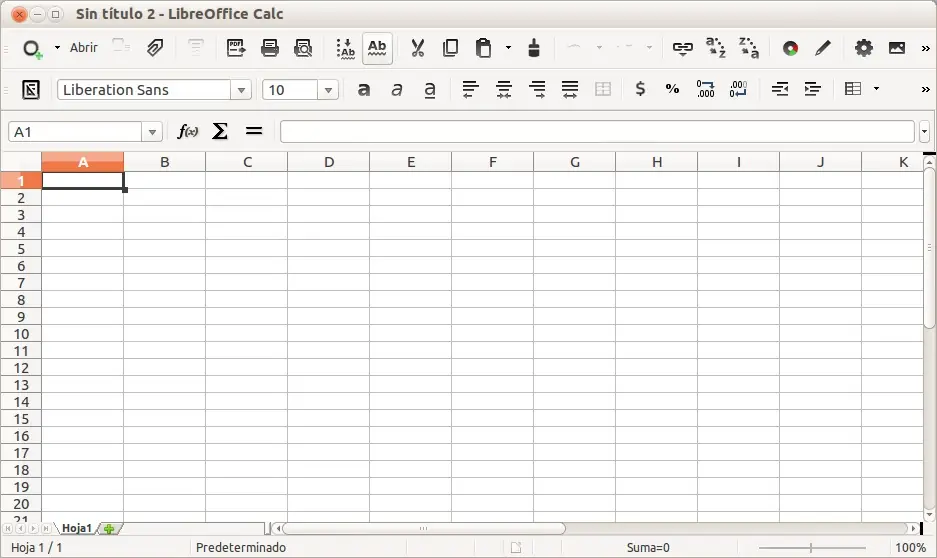Open the Function Wizard
This screenshot has width=937, height=558.
pos(188,131)
